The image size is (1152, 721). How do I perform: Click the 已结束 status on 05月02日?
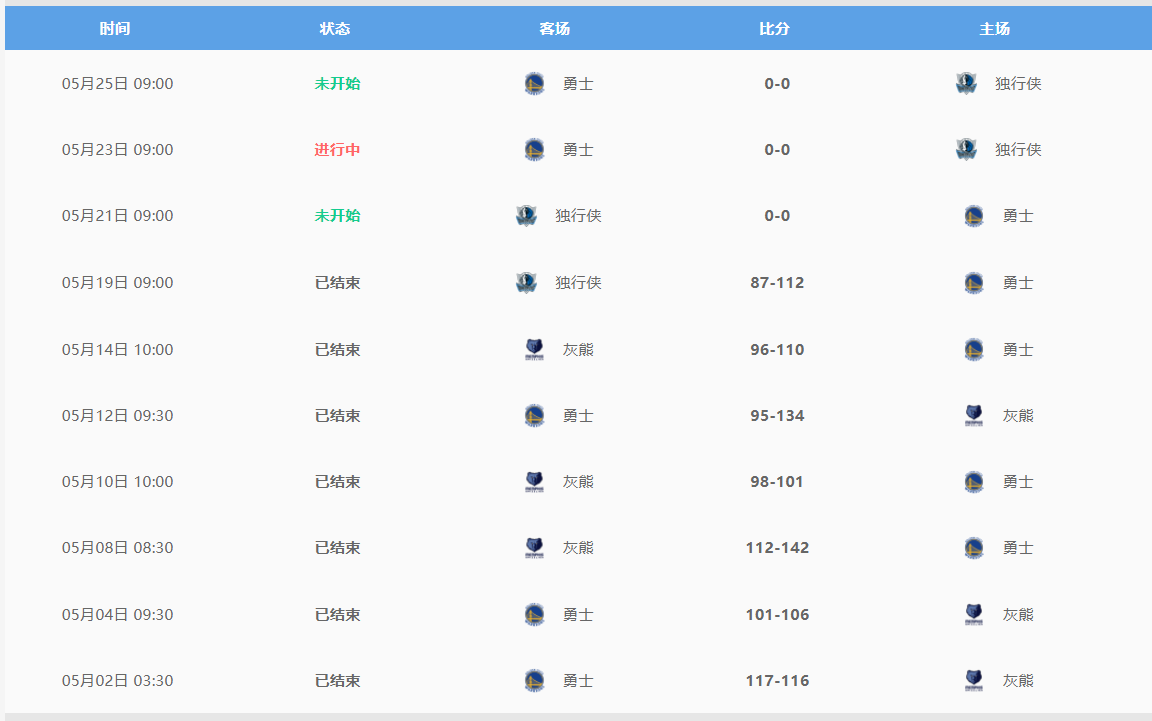(337, 681)
